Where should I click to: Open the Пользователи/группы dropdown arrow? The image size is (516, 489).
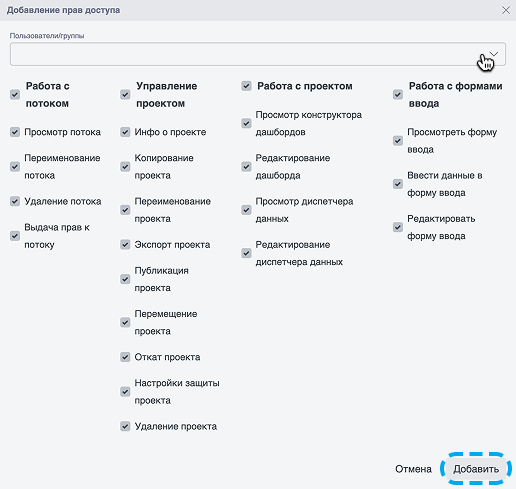494,54
